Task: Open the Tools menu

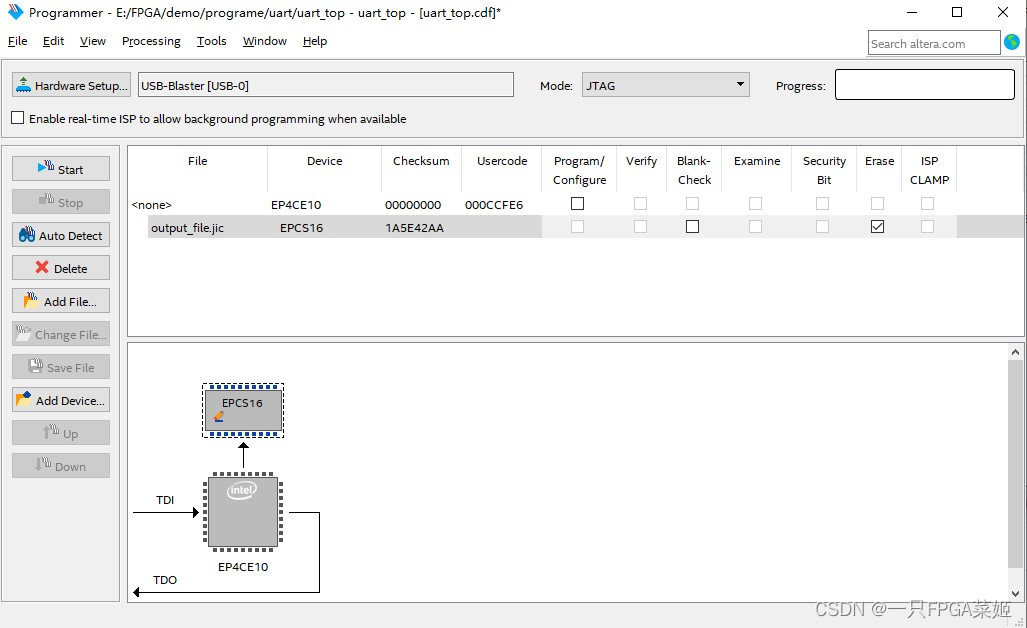Action: pyautogui.click(x=212, y=41)
